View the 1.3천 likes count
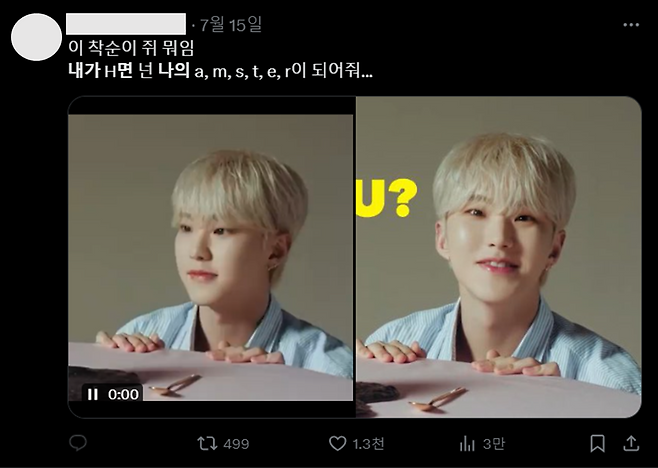 368,444
